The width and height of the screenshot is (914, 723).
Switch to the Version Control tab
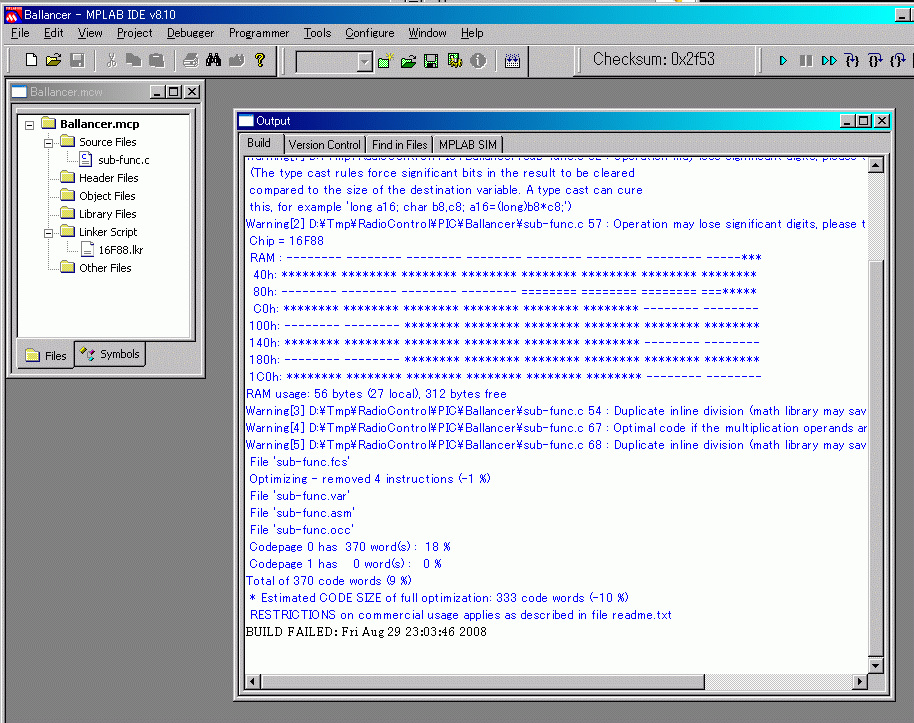coord(324,145)
